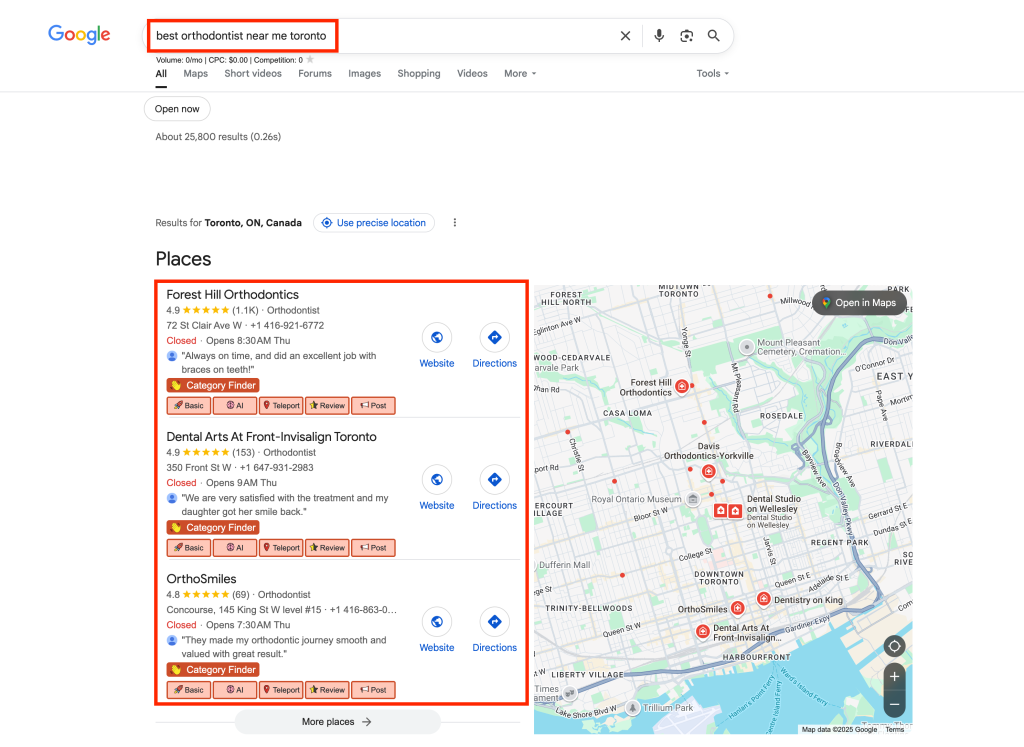This screenshot has height=747, width=1024.
Task: Click Use precise location button
Action: [x=374, y=223]
